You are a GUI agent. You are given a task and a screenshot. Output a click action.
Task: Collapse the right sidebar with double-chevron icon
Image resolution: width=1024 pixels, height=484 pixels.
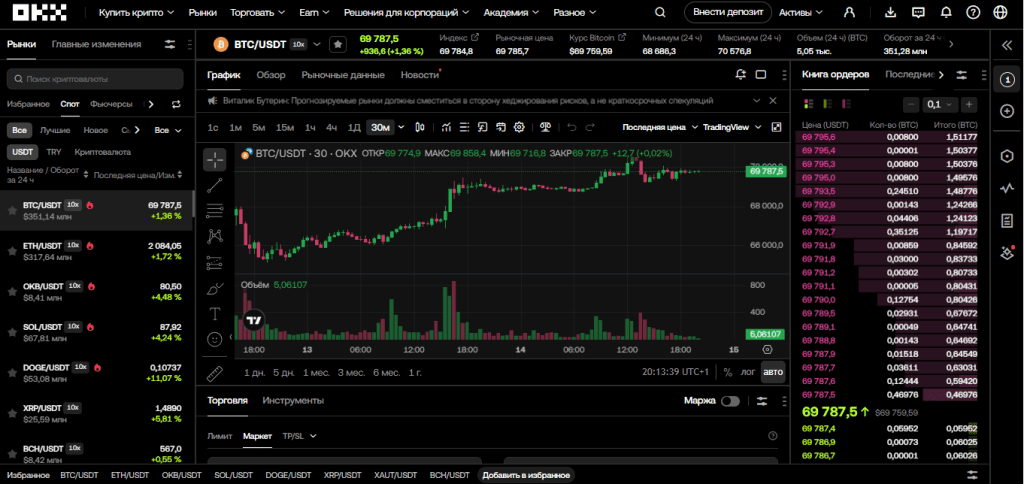tap(1006, 45)
